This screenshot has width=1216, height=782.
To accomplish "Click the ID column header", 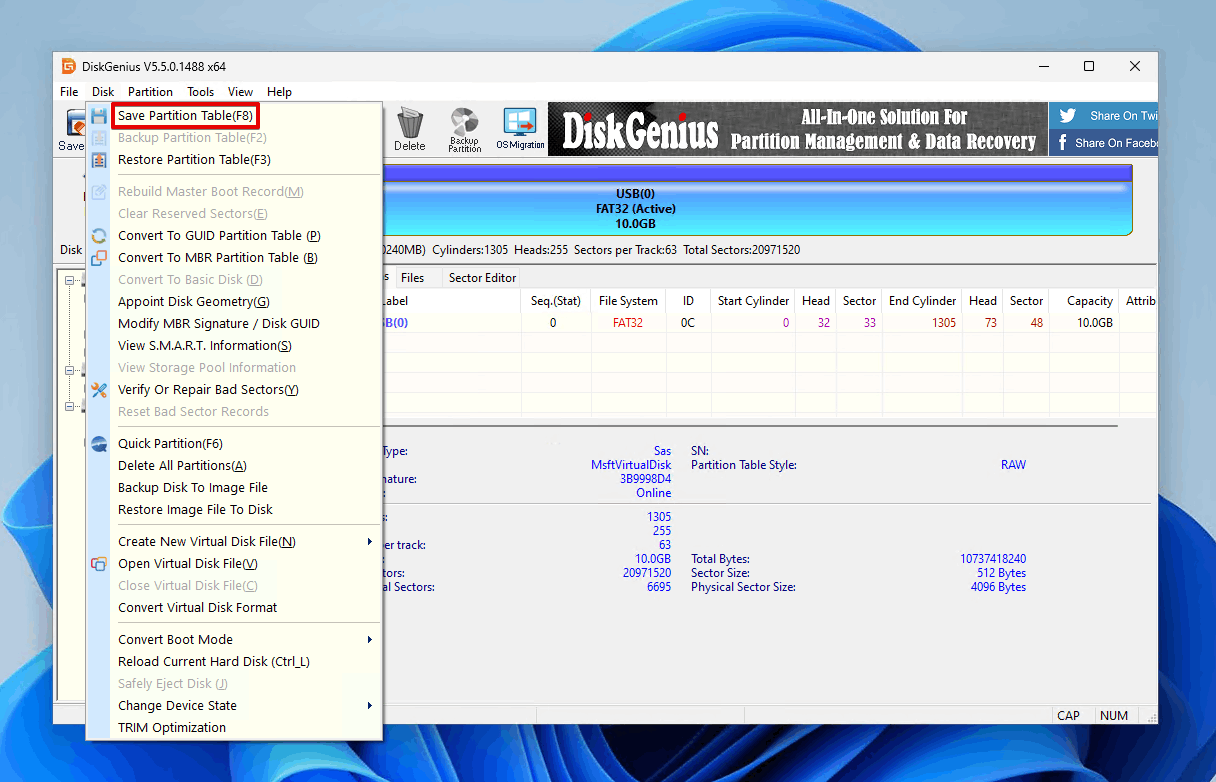I will (688, 301).
